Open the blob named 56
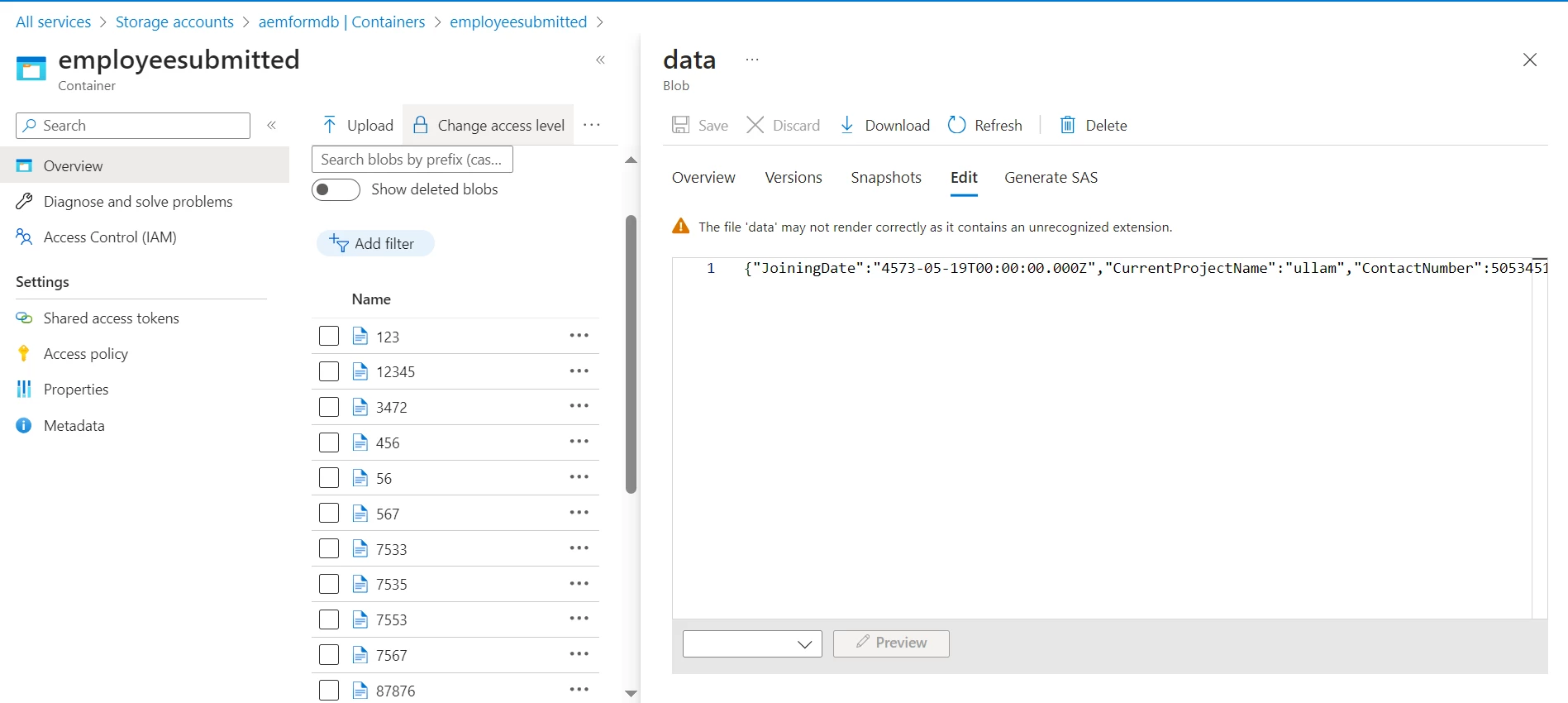The height and width of the screenshot is (703, 1568). point(384,478)
